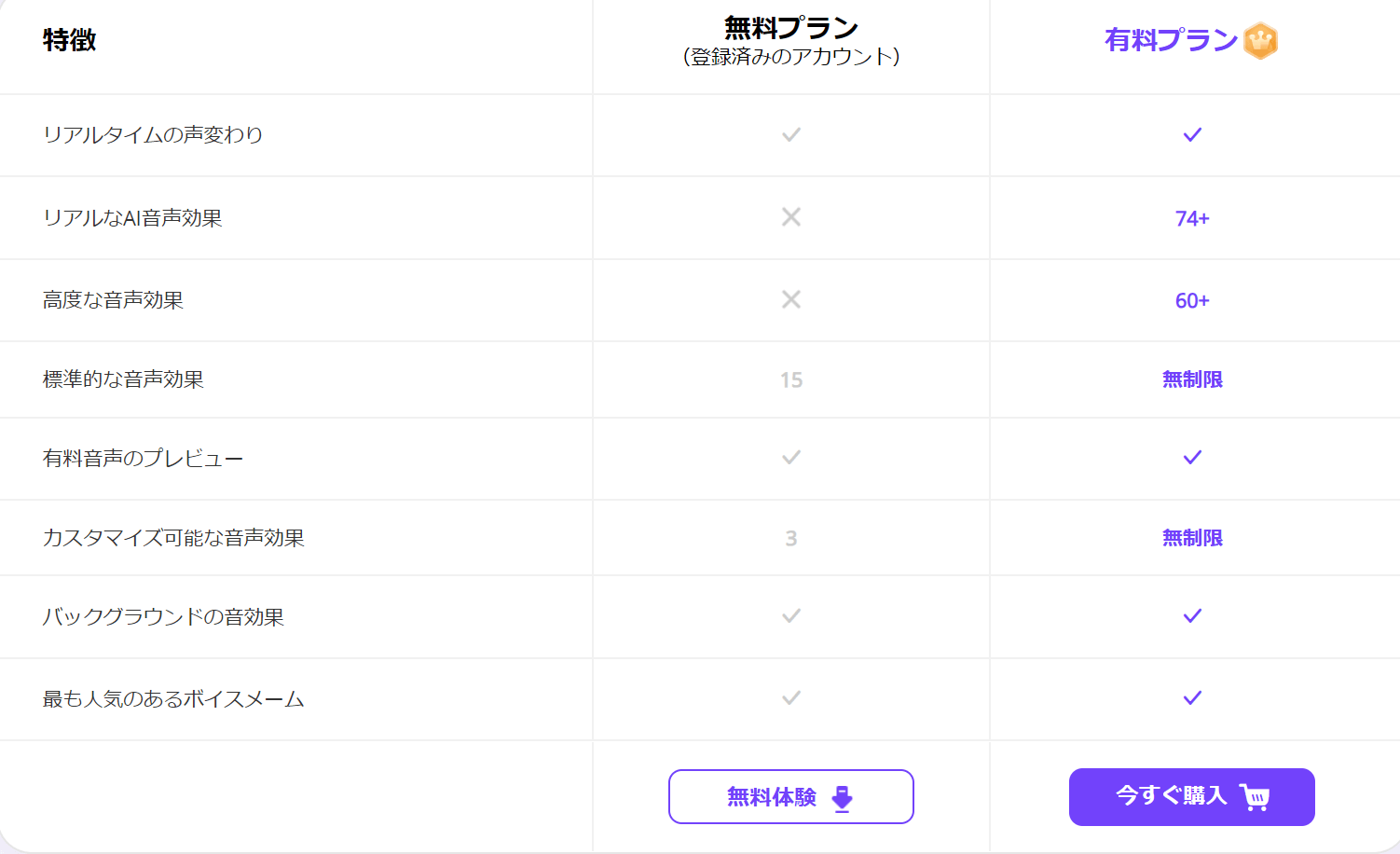Click 無制限 in the 標準的な音声効果 row

tap(1192, 379)
